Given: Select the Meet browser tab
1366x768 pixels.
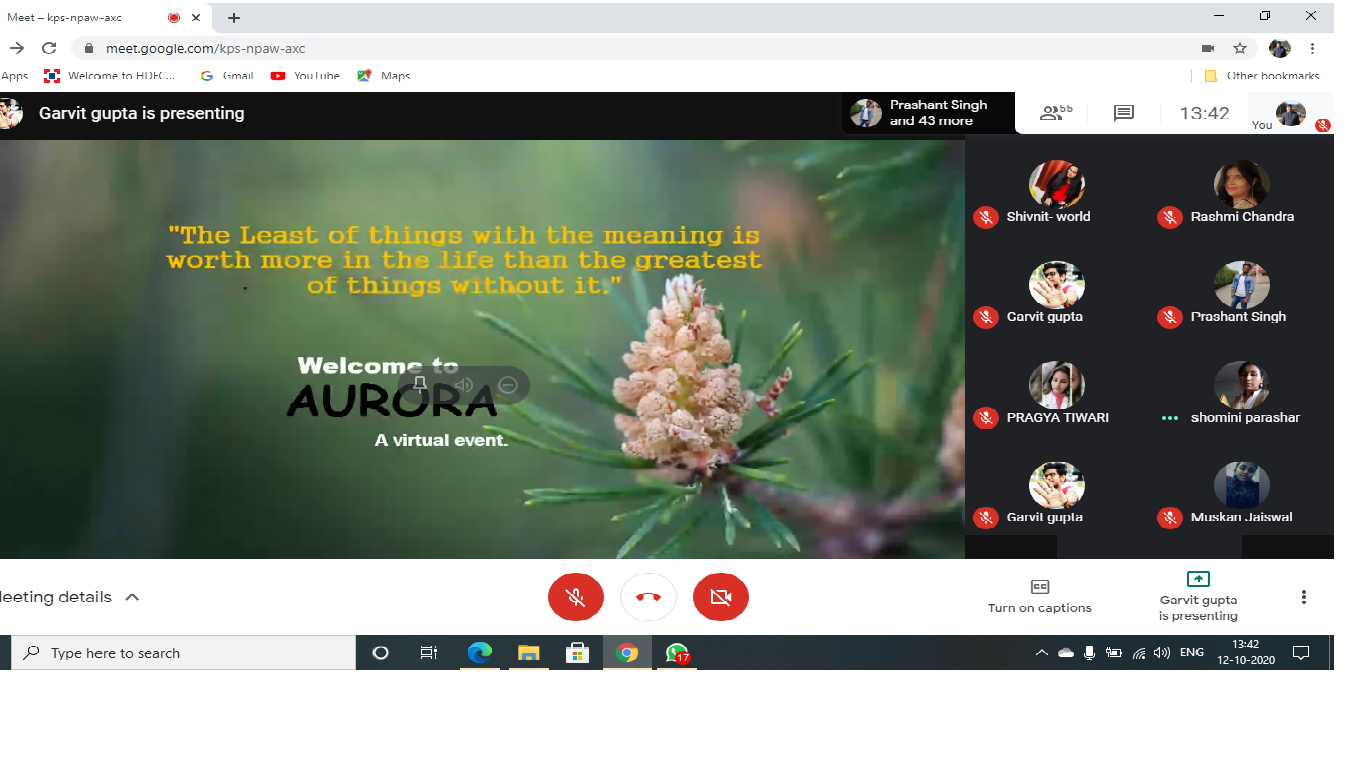Looking at the screenshot, I should click(85, 17).
